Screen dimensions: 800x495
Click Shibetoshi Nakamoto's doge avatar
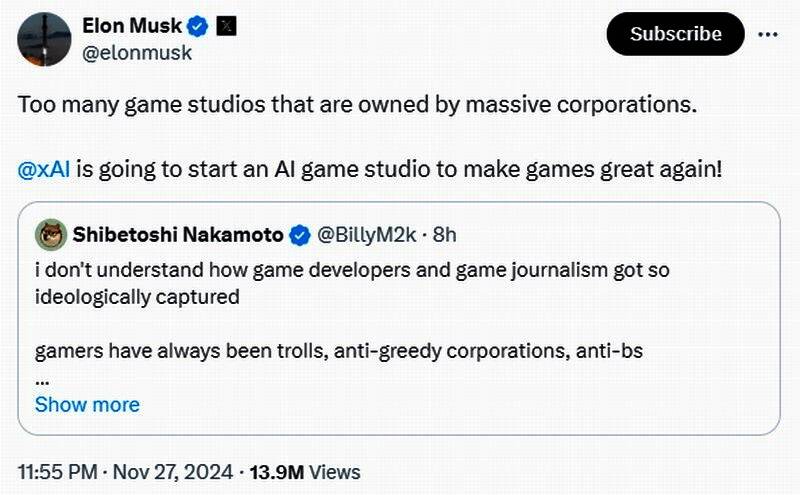[50, 235]
